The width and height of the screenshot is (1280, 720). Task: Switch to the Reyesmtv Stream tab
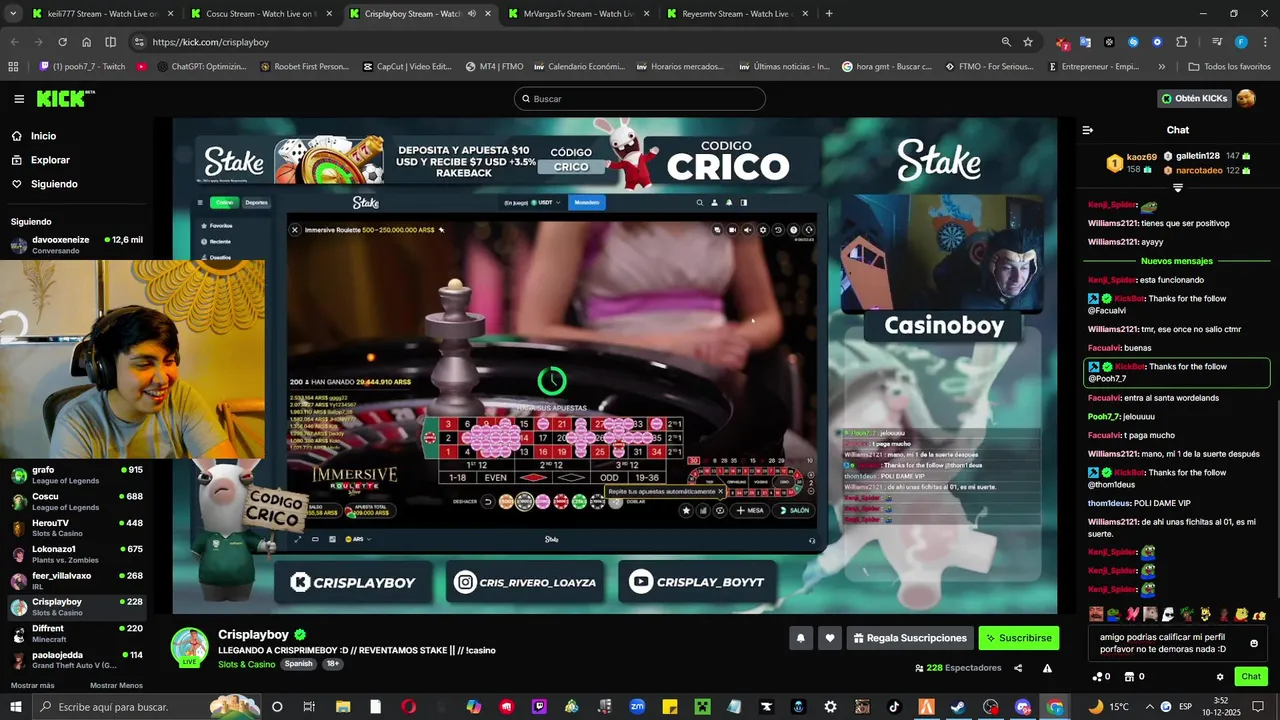(x=737, y=14)
